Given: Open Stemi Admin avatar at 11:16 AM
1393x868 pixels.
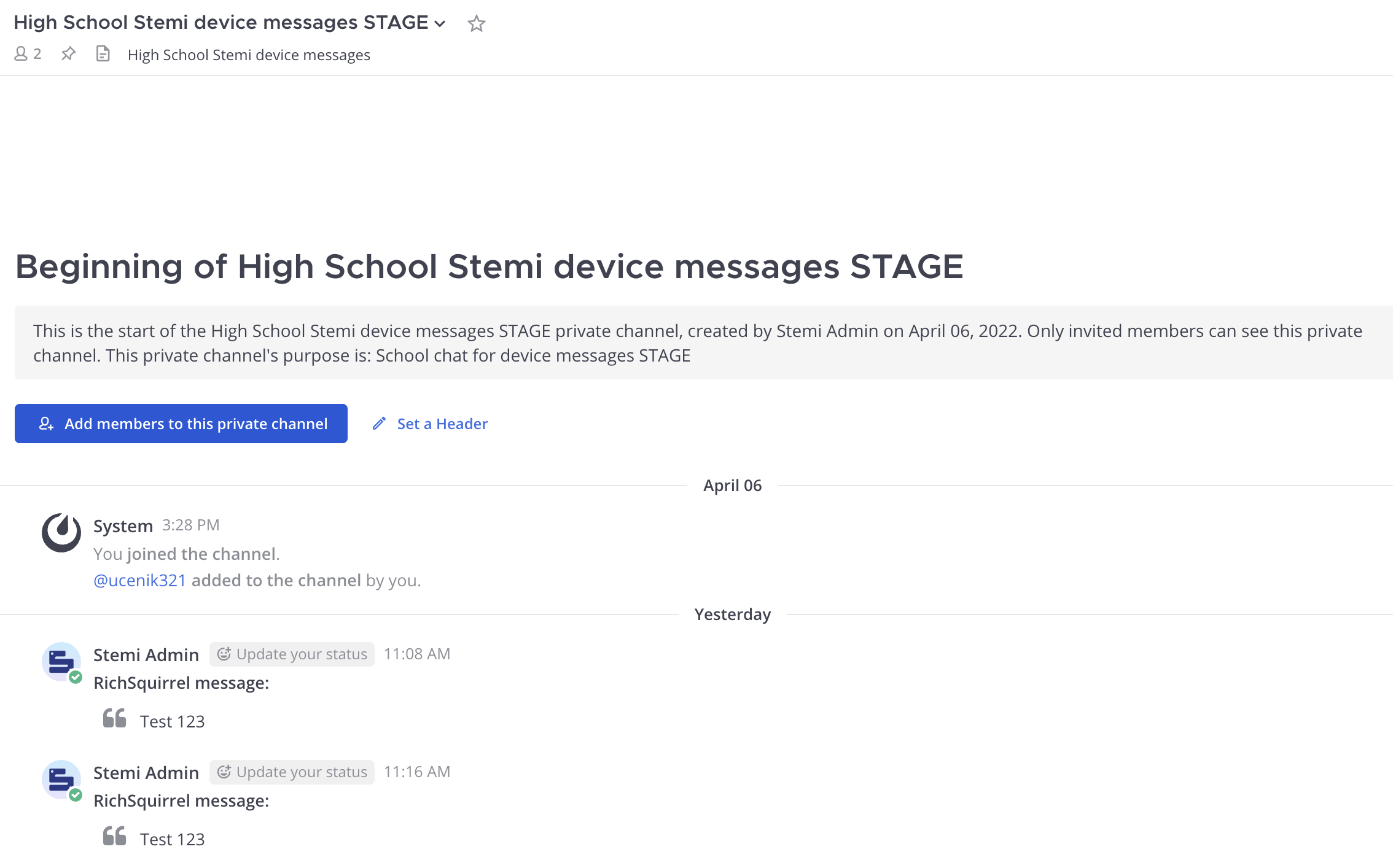Looking at the screenshot, I should (61, 780).
